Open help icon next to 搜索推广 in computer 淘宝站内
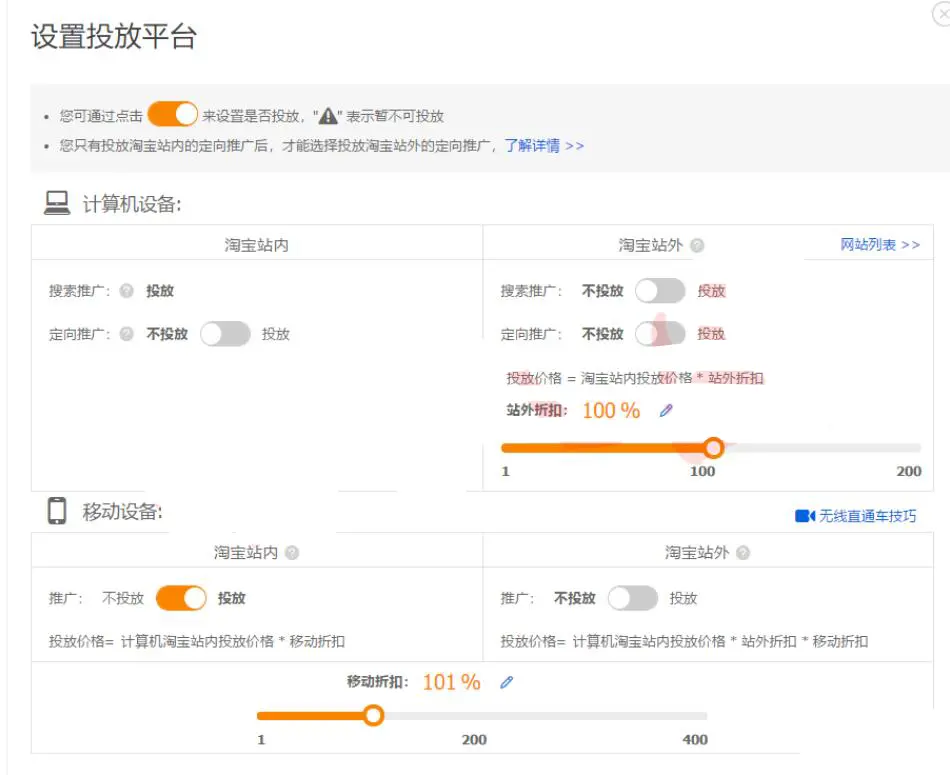 tap(126, 291)
